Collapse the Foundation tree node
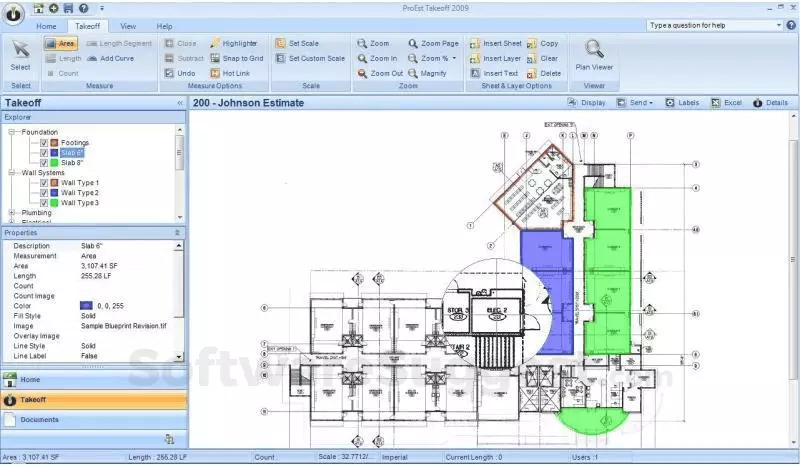This screenshot has width=800, height=466. point(11,132)
